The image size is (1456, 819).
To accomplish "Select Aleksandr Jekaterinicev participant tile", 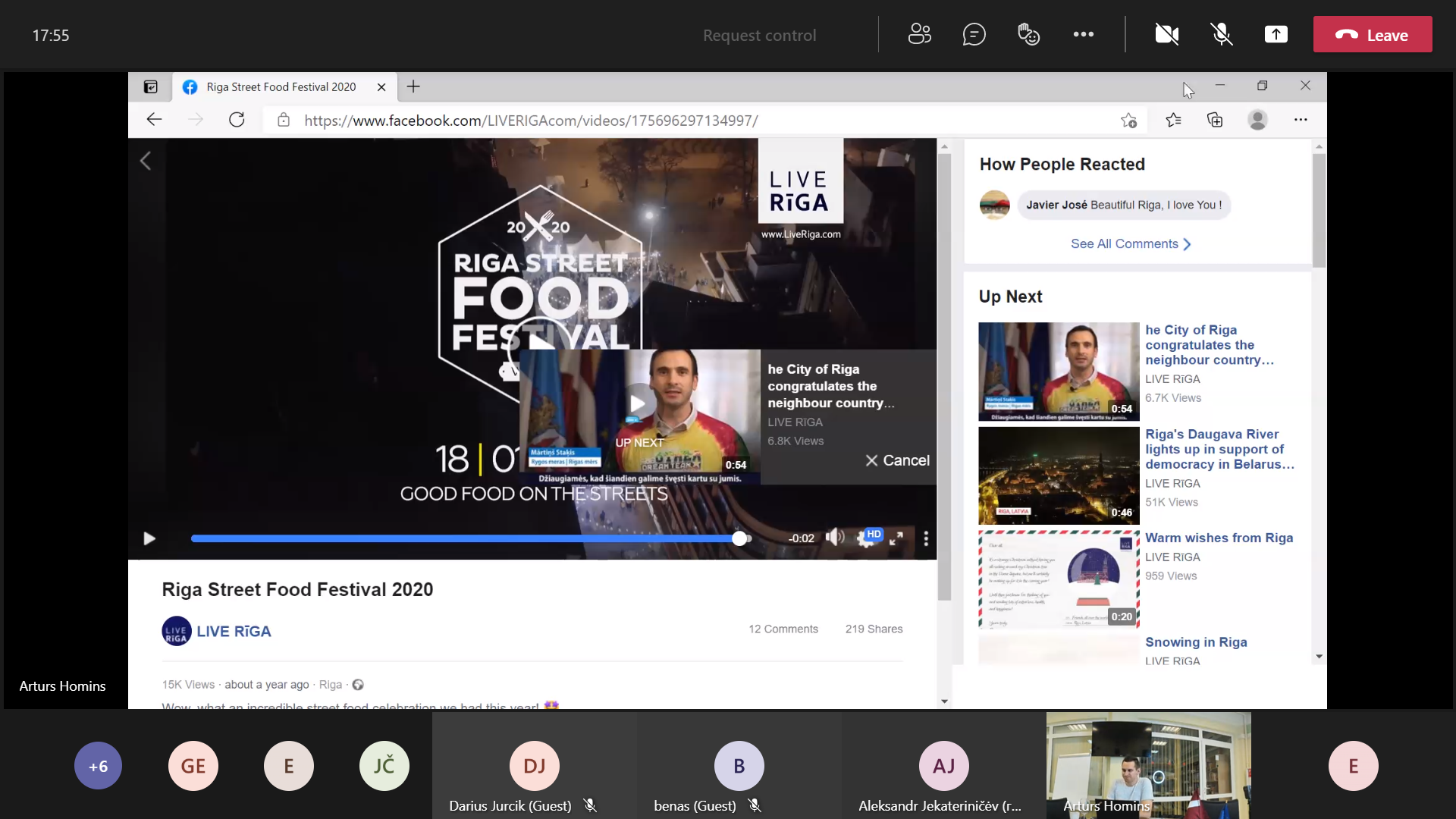I will (943, 766).
